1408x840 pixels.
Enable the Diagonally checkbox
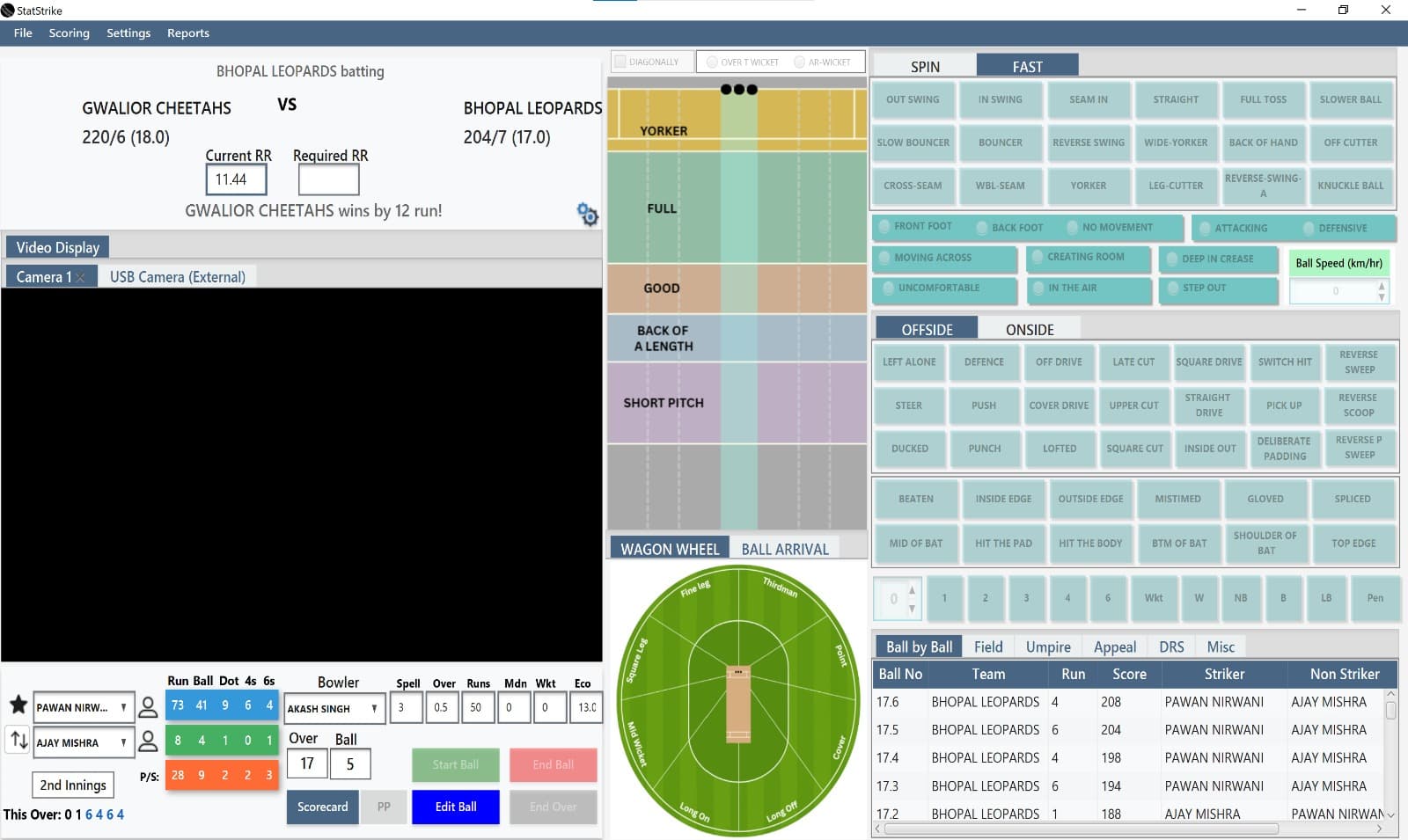pos(620,62)
